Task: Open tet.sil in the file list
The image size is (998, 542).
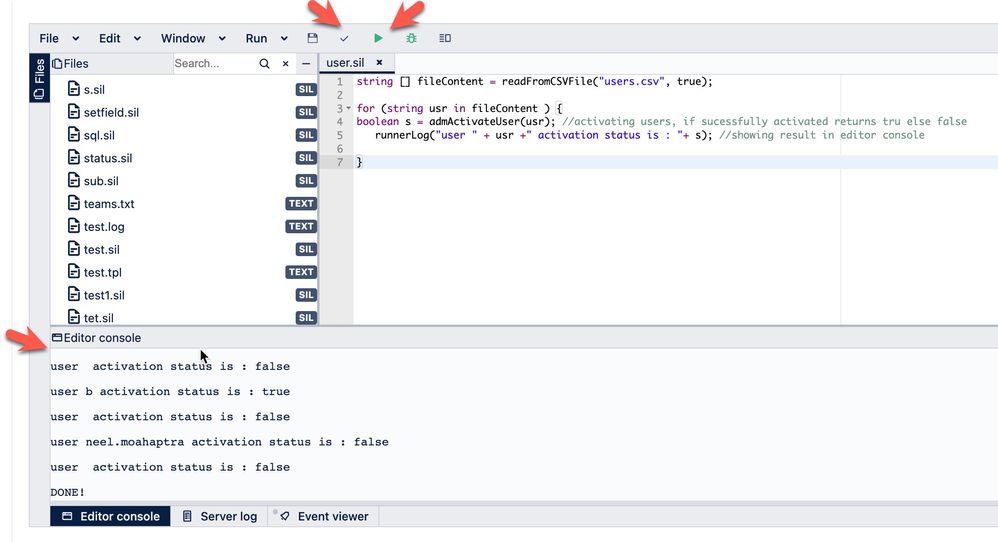Action: [99, 318]
